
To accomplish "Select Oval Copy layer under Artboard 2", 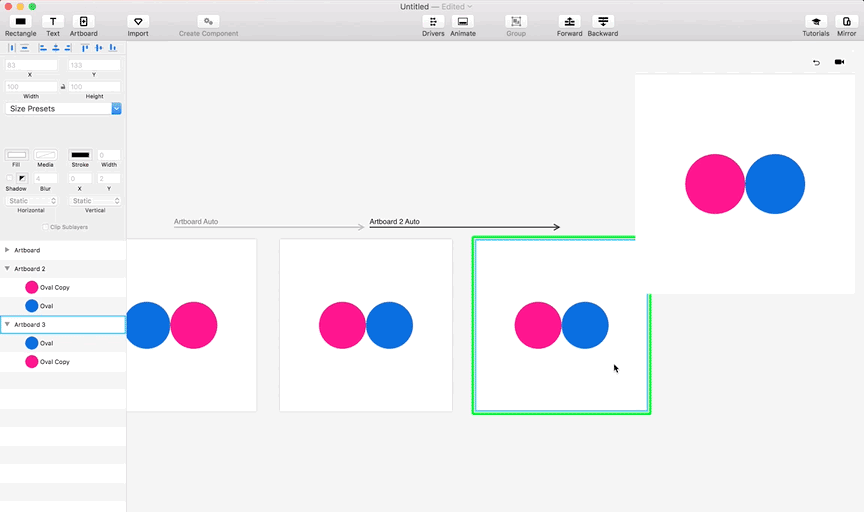I will (x=63, y=287).
